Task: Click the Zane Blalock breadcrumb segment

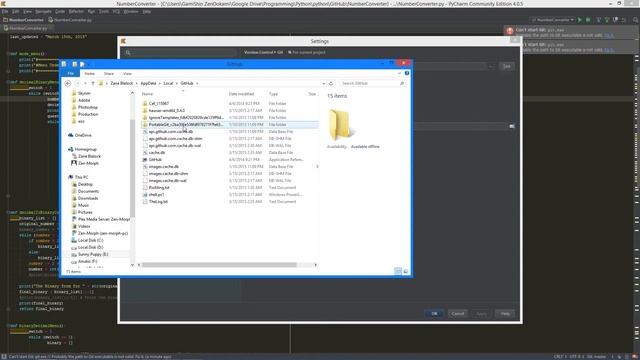Action: coord(122,83)
